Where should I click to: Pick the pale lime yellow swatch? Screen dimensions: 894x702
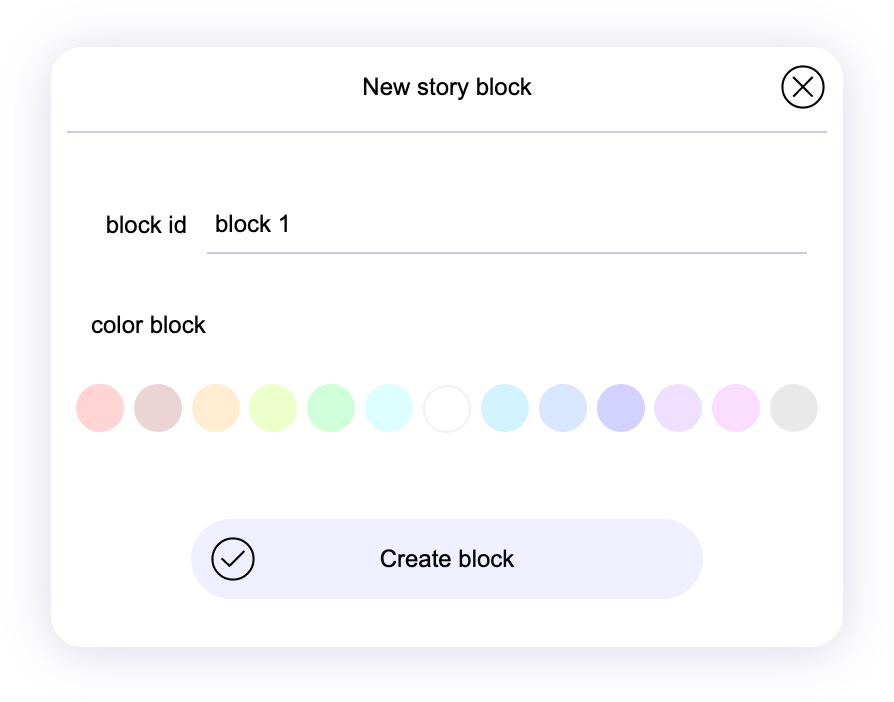click(x=273, y=408)
